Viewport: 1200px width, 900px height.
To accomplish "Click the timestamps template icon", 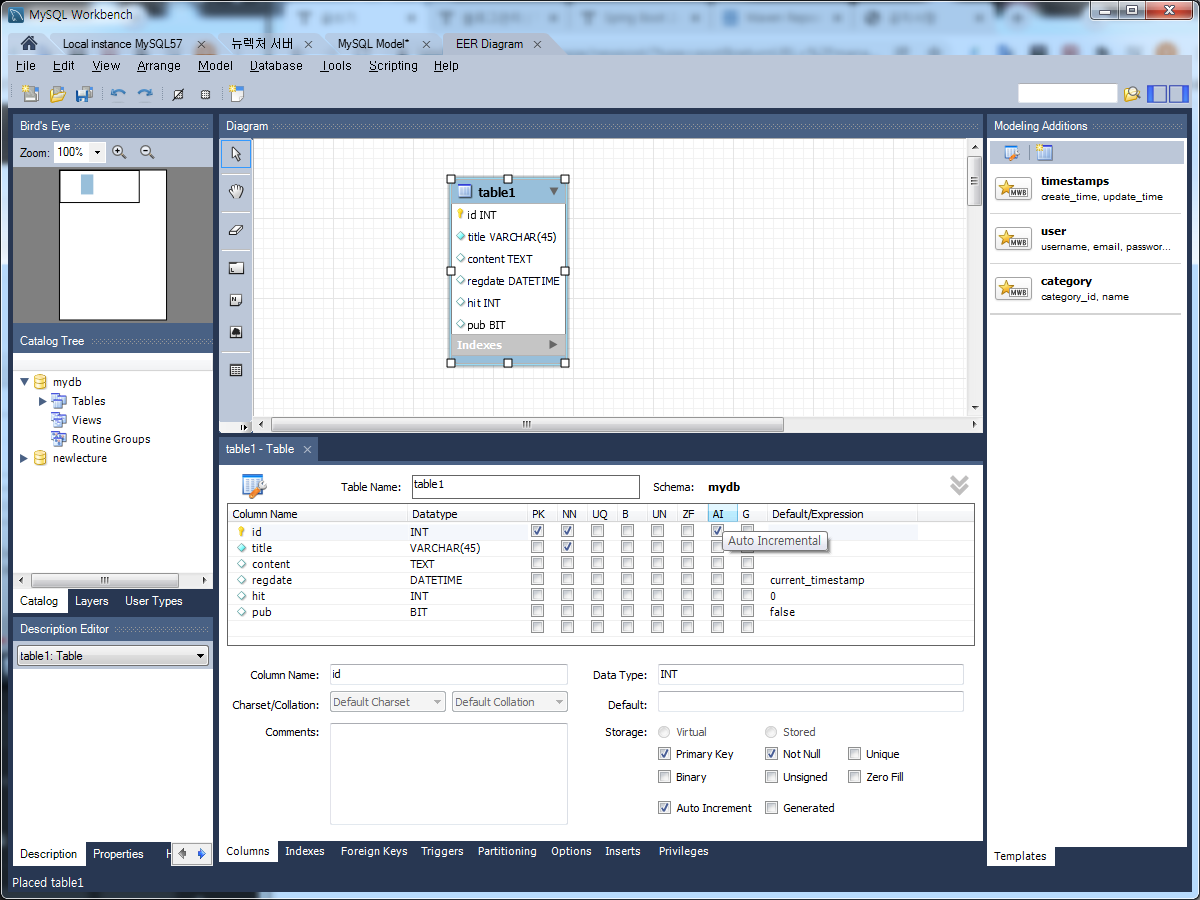I will coord(1013,189).
